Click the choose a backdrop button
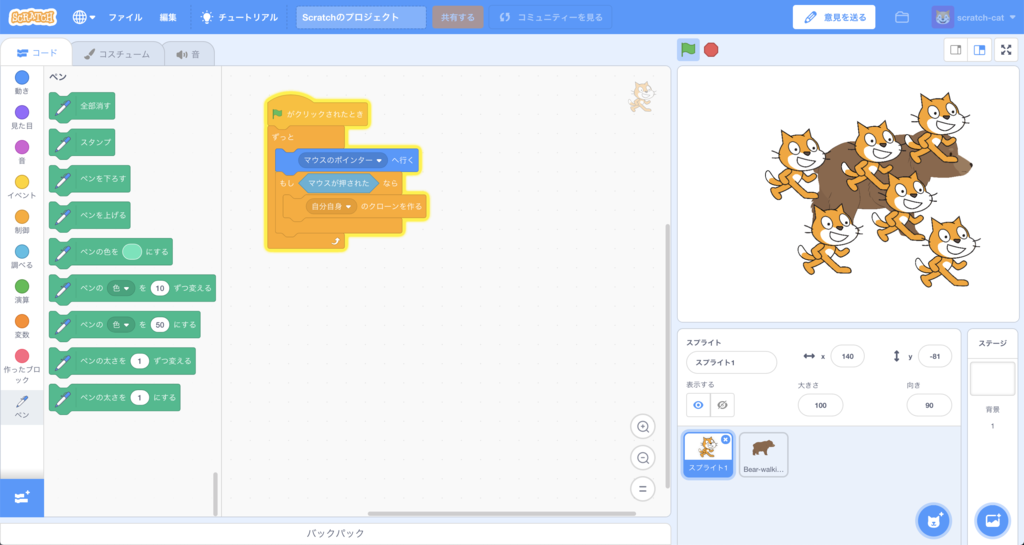Image resolution: width=1024 pixels, height=545 pixels. click(x=992, y=521)
